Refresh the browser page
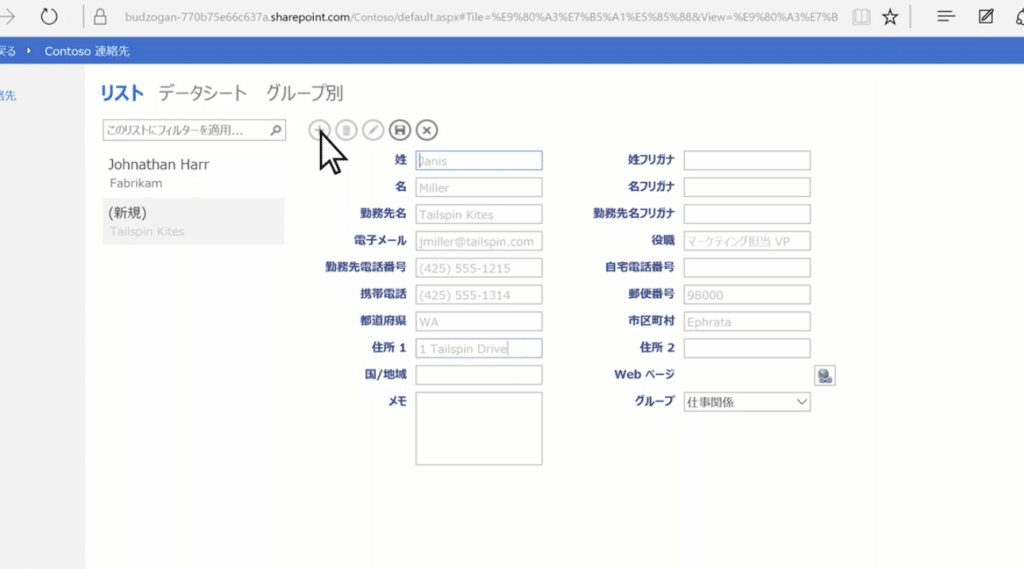 [49, 16]
